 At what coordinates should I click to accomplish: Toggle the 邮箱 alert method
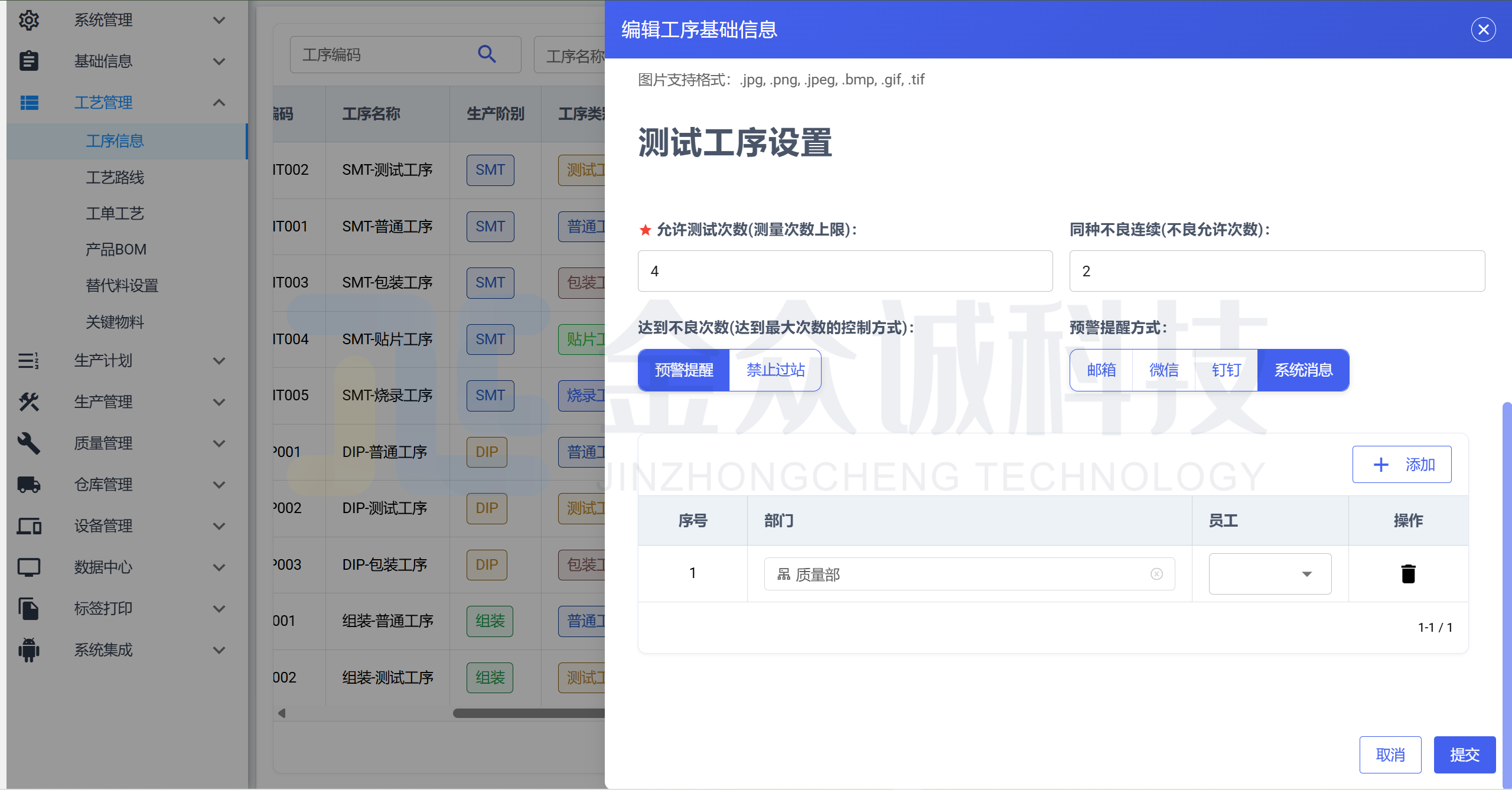point(1101,370)
